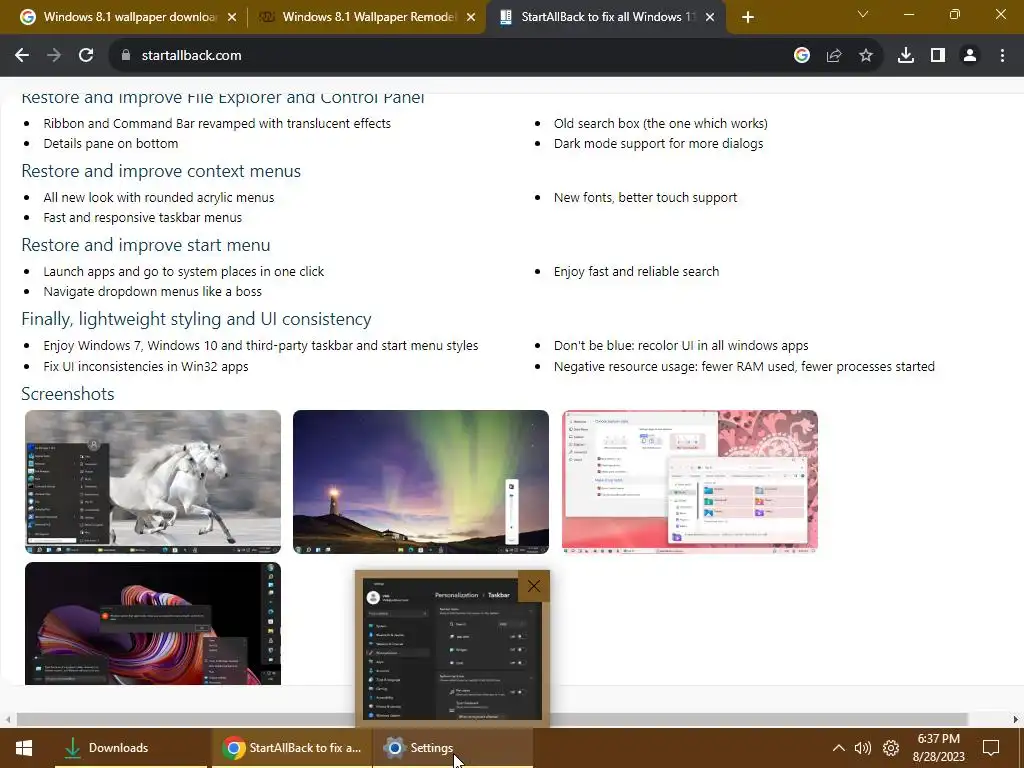1024x768 pixels.
Task: Click 'Finally, lightweight styling and UI consistency' heading
Action: [x=197, y=319]
